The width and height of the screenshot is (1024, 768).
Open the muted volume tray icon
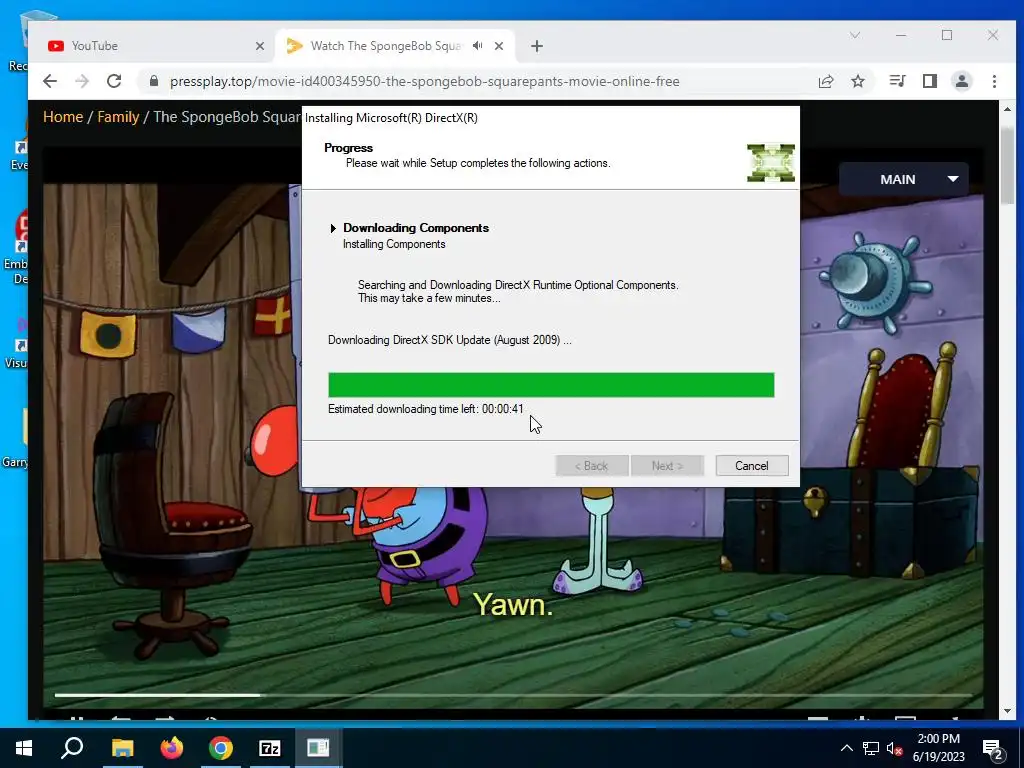point(895,748)
